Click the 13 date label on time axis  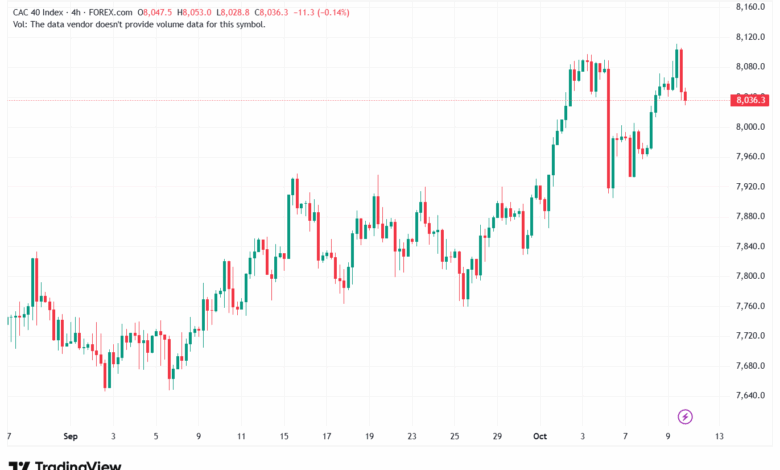tap(719, 437)
